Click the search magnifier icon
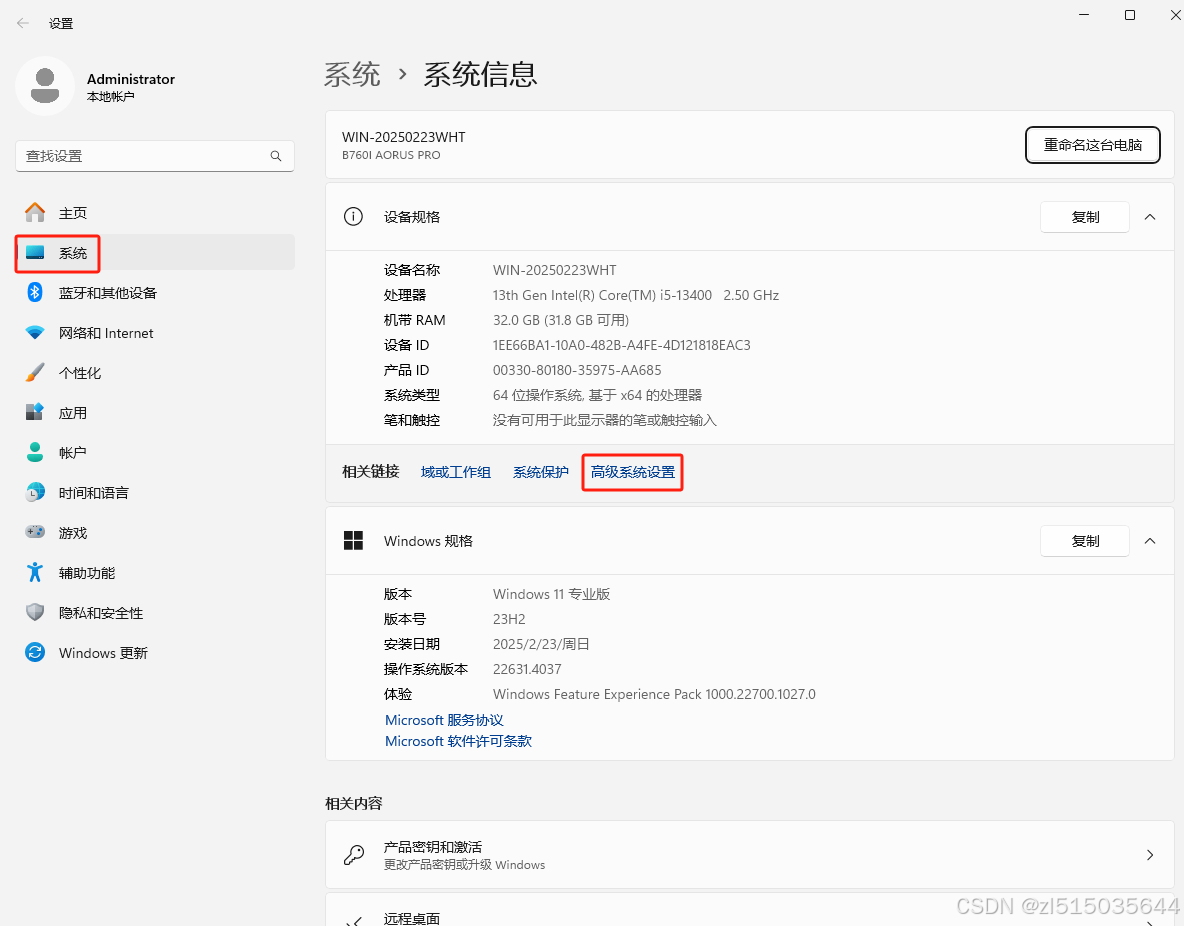Screen dimensions: 1184x926 (x=276, y=156)
